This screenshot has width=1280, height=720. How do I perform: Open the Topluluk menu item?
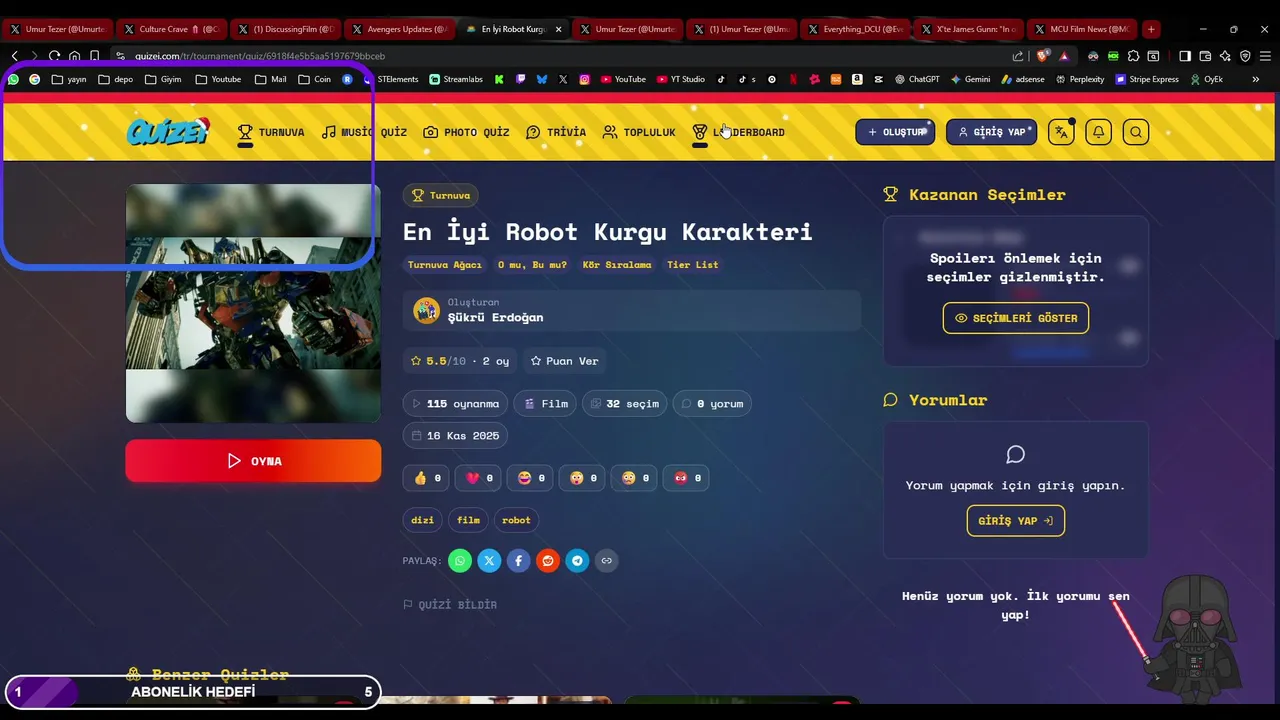(x=639, y=132)
